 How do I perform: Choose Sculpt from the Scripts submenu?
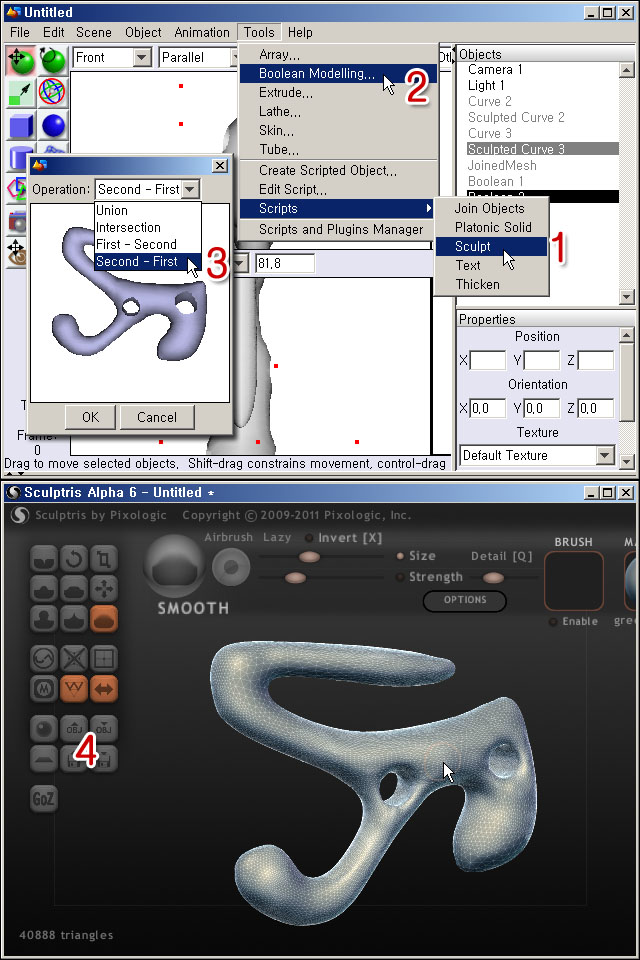point(491,246)
